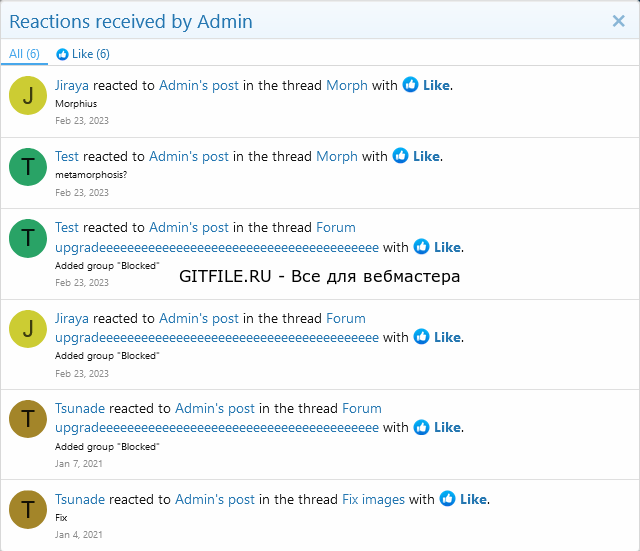This screenshot has height=551, width=640.
Task: Click the Like thumbs-up icon in first reaction
Action: (x=410, y=84)
